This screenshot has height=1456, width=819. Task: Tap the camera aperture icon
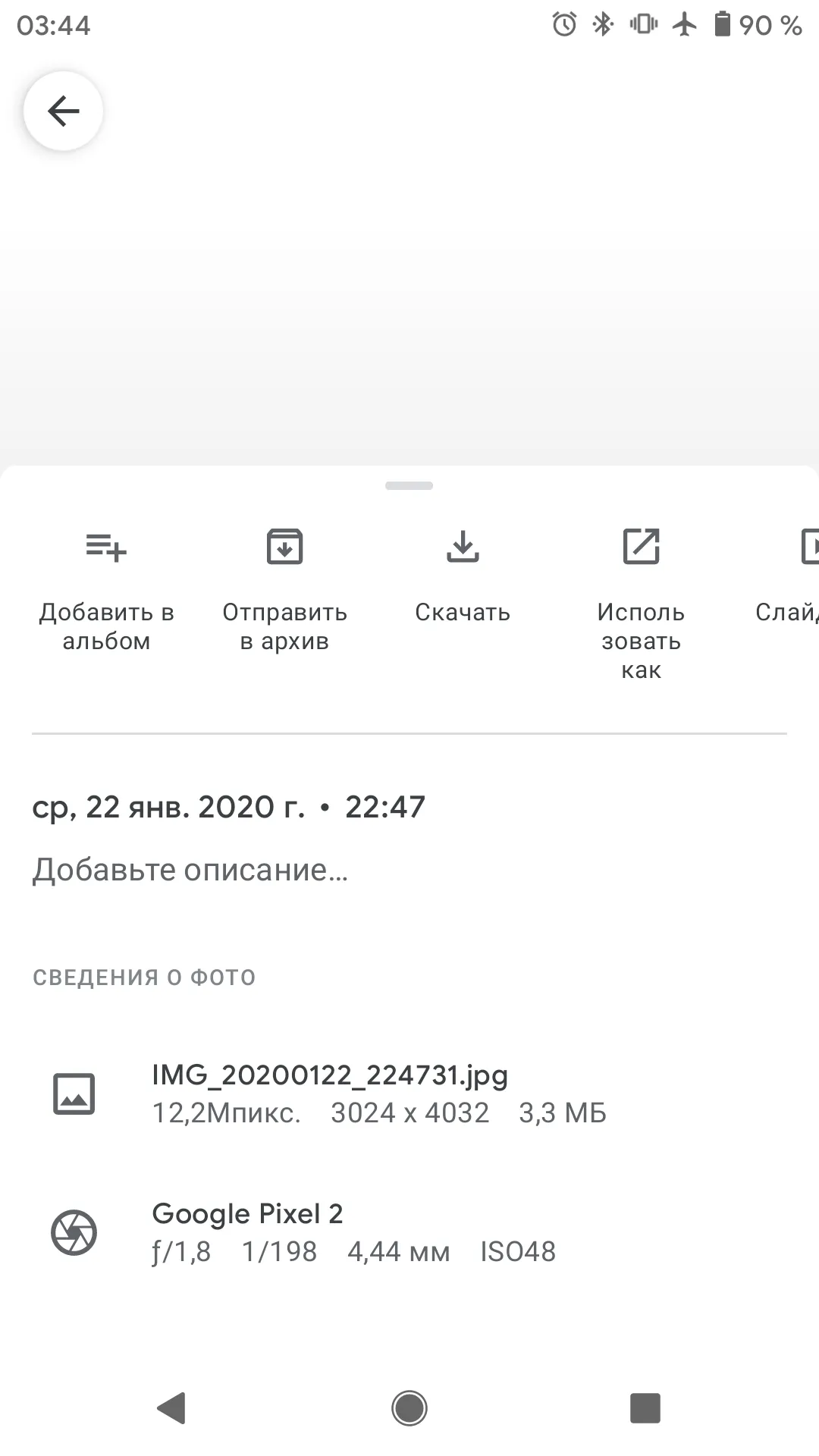74,1232
